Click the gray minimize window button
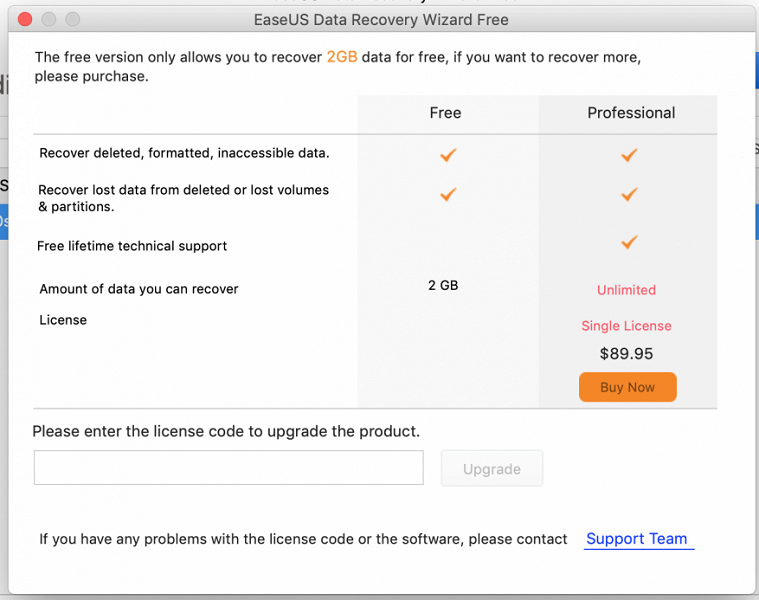 point(48,19)
